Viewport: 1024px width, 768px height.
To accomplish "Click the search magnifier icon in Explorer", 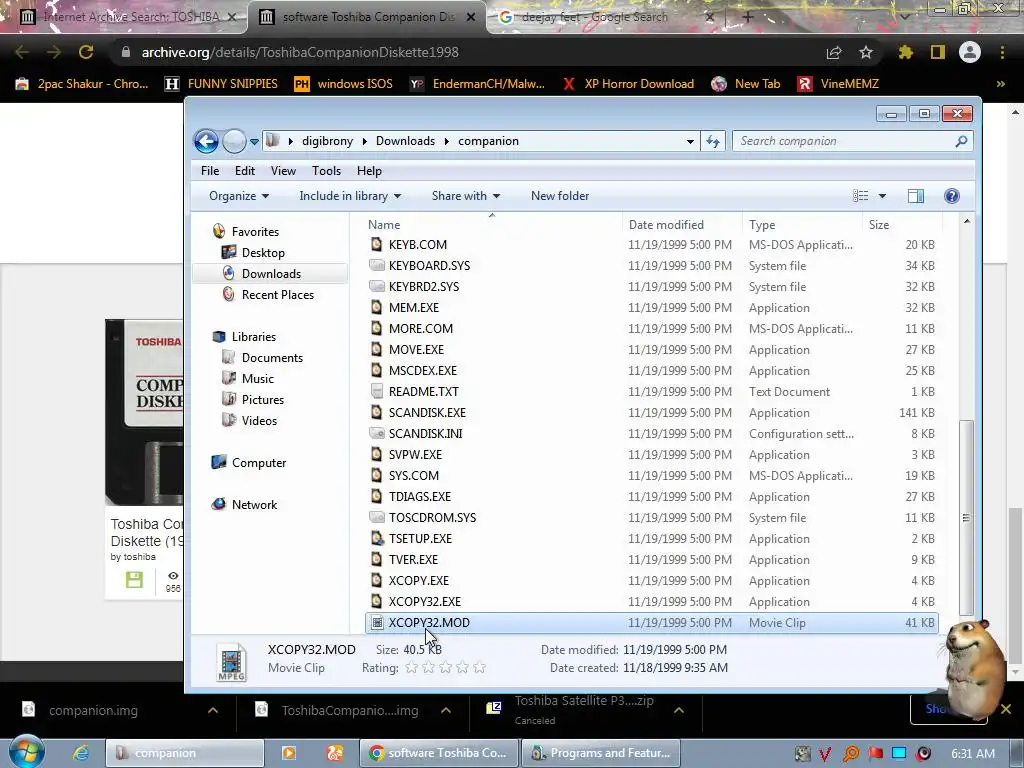I will pos(961,141).
